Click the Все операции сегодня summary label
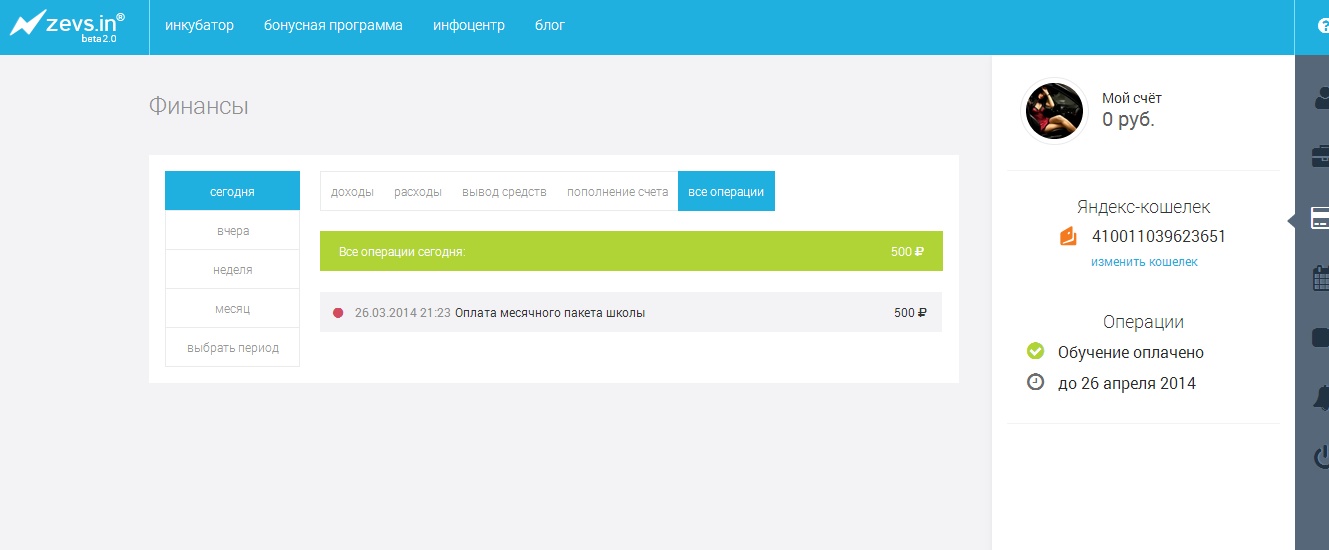This screenshot has height=550, width=1329. [402, 252]
